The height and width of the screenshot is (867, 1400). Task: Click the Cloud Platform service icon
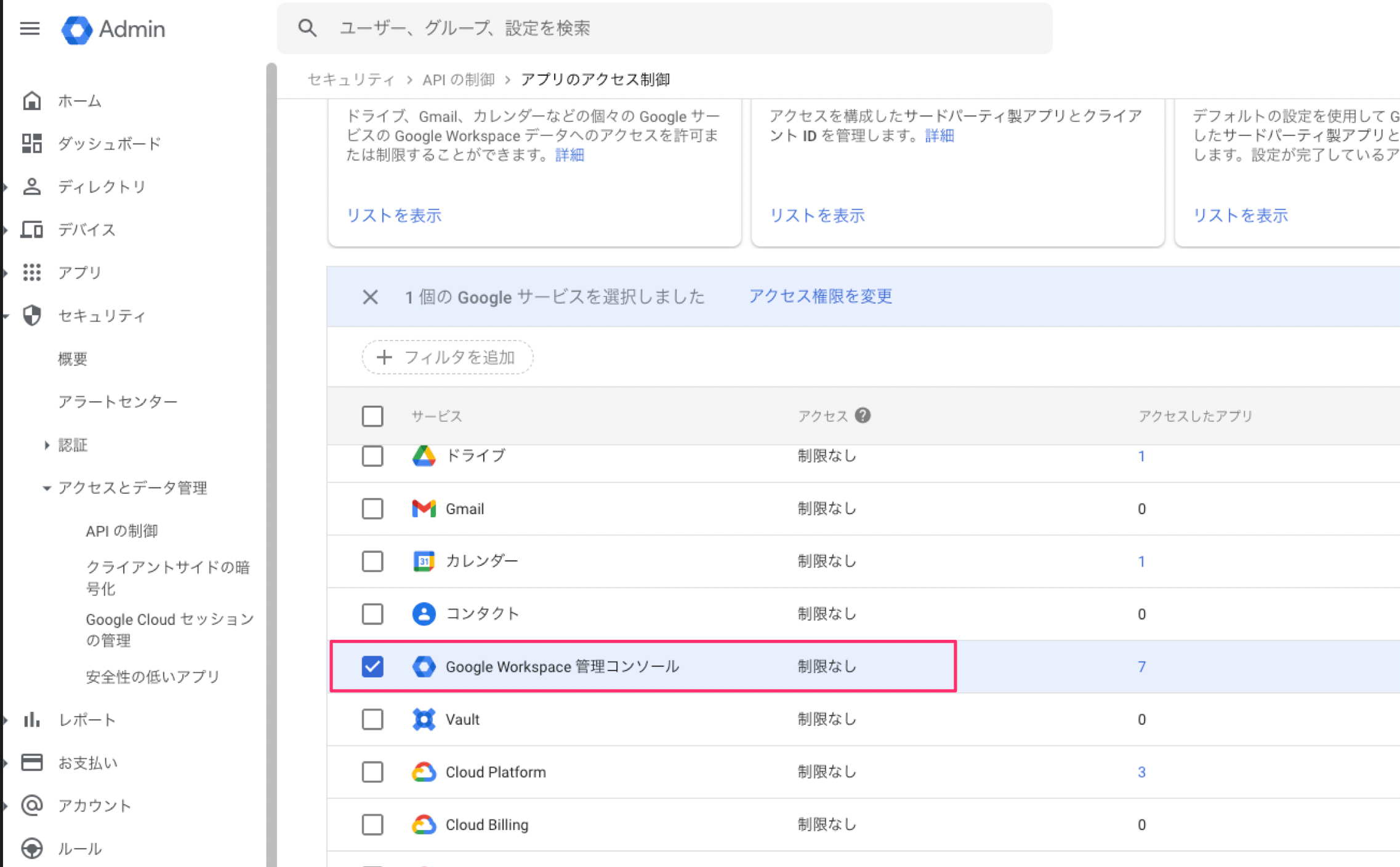[424, 772]
